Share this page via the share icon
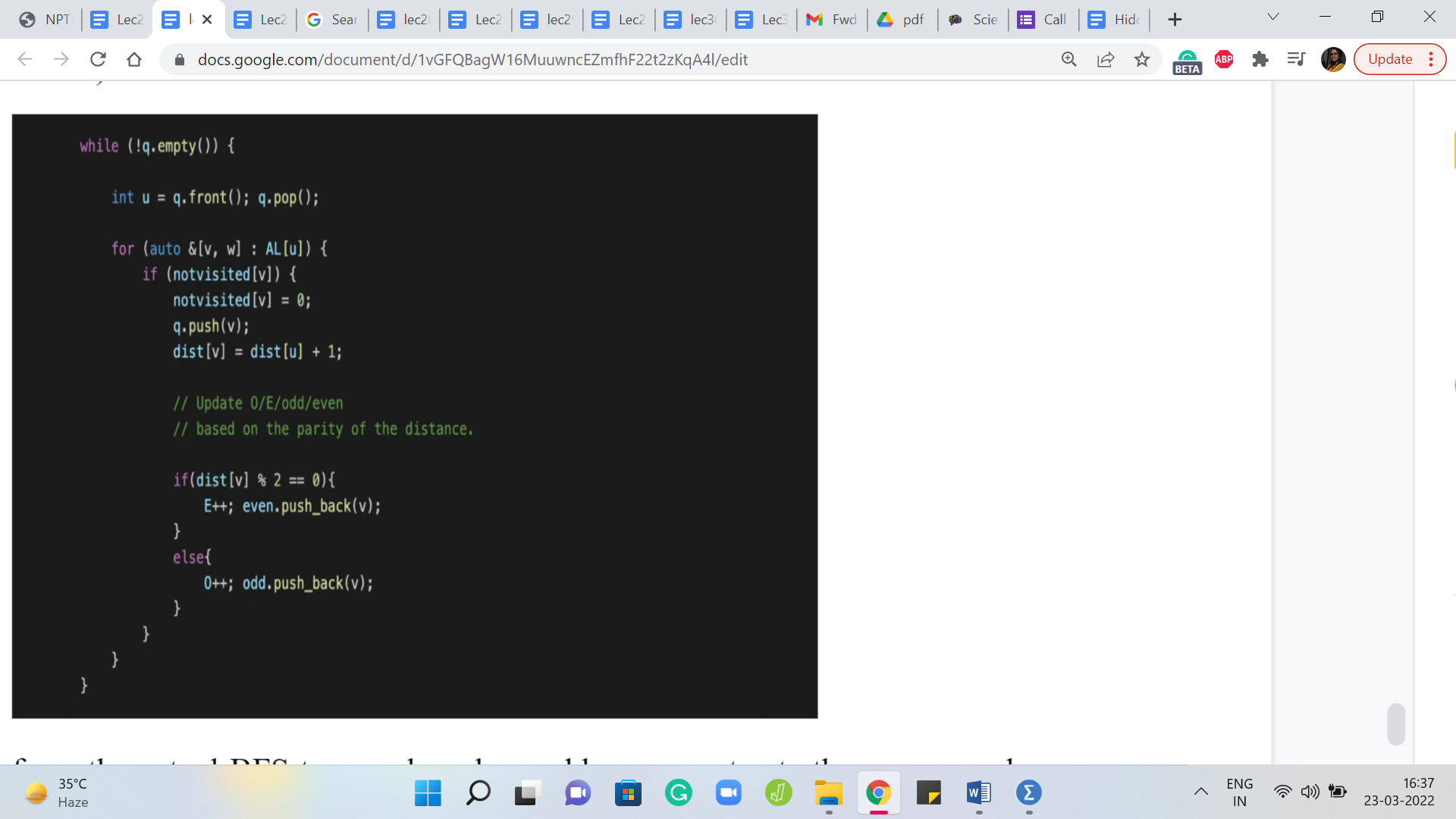Image resolution: width=1456 pixels, height=819 pixels. 1106,59
